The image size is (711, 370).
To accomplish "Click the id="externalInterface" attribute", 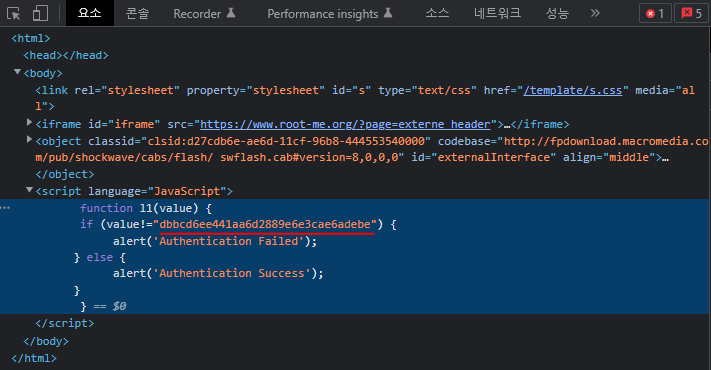I will click(x=483, y=157).
